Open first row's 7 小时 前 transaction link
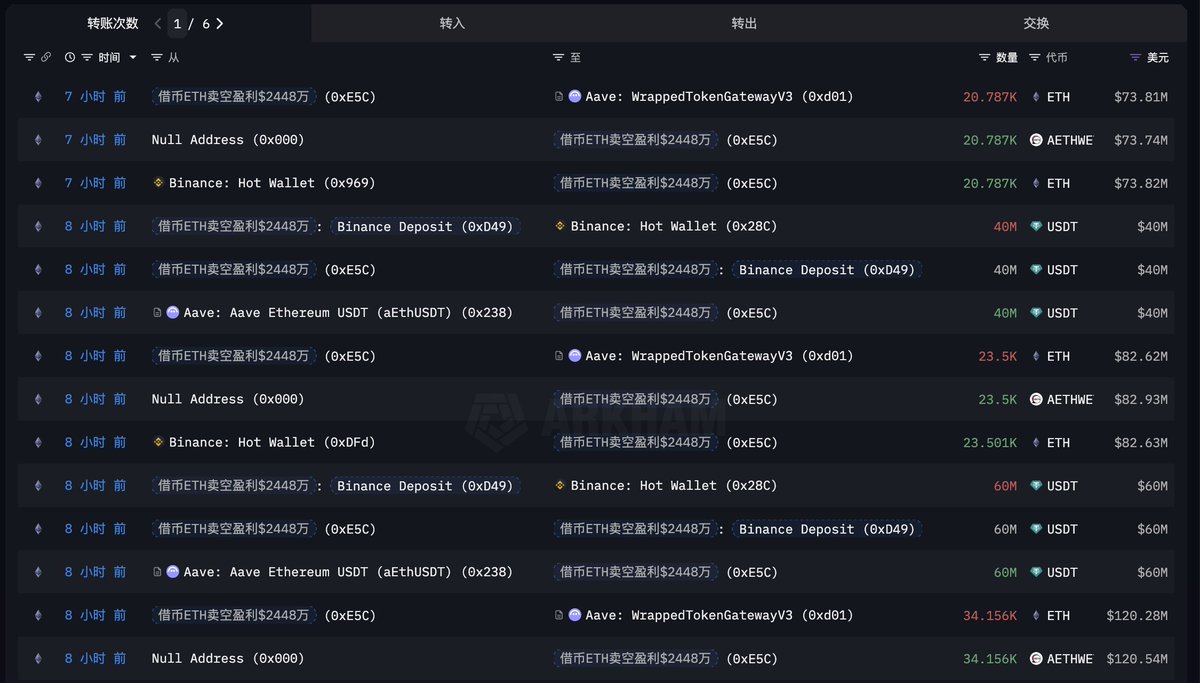The image size is (1200, 683). click(95, 97)
